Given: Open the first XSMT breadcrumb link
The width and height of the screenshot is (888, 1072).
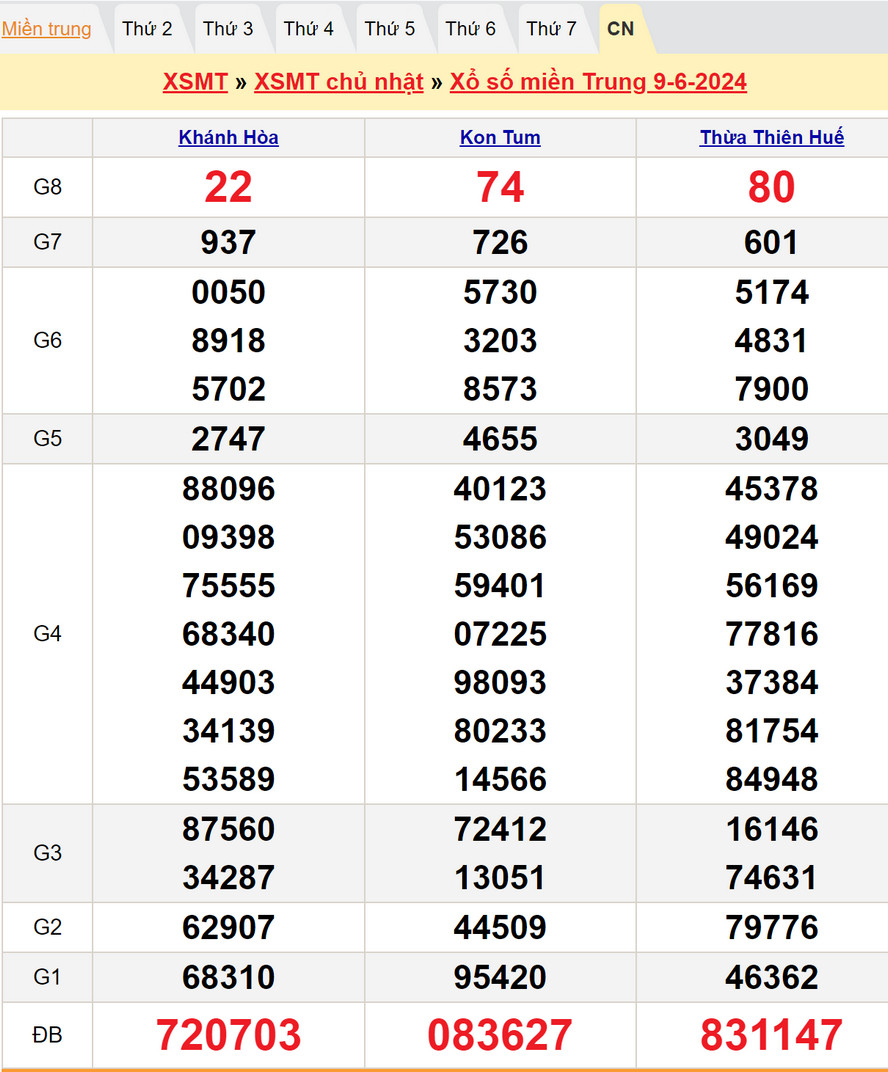Looking at the screenshot, I should pos(195,82).
